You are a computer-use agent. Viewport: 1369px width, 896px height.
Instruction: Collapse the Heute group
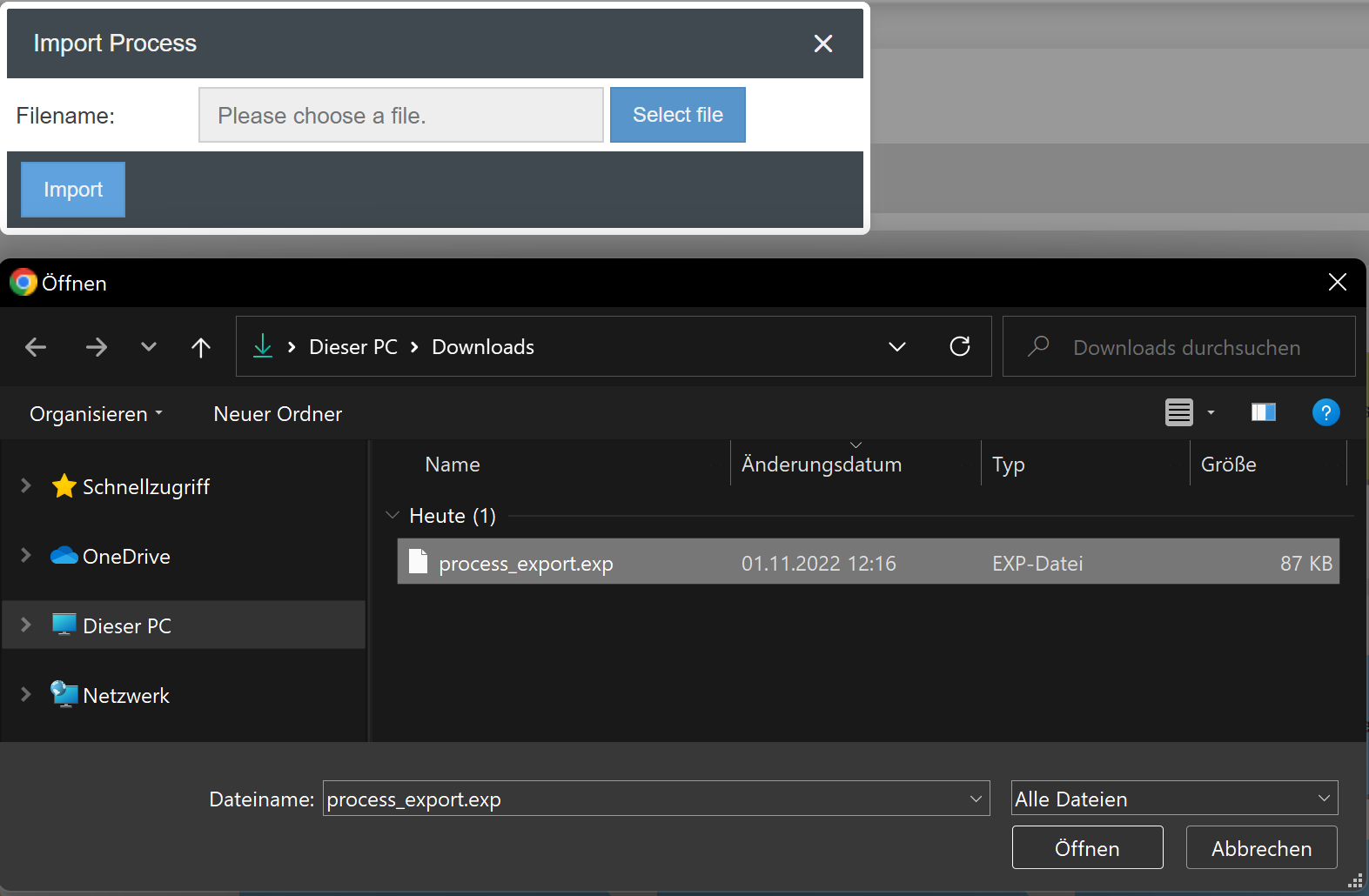click(x=393, y=516)
